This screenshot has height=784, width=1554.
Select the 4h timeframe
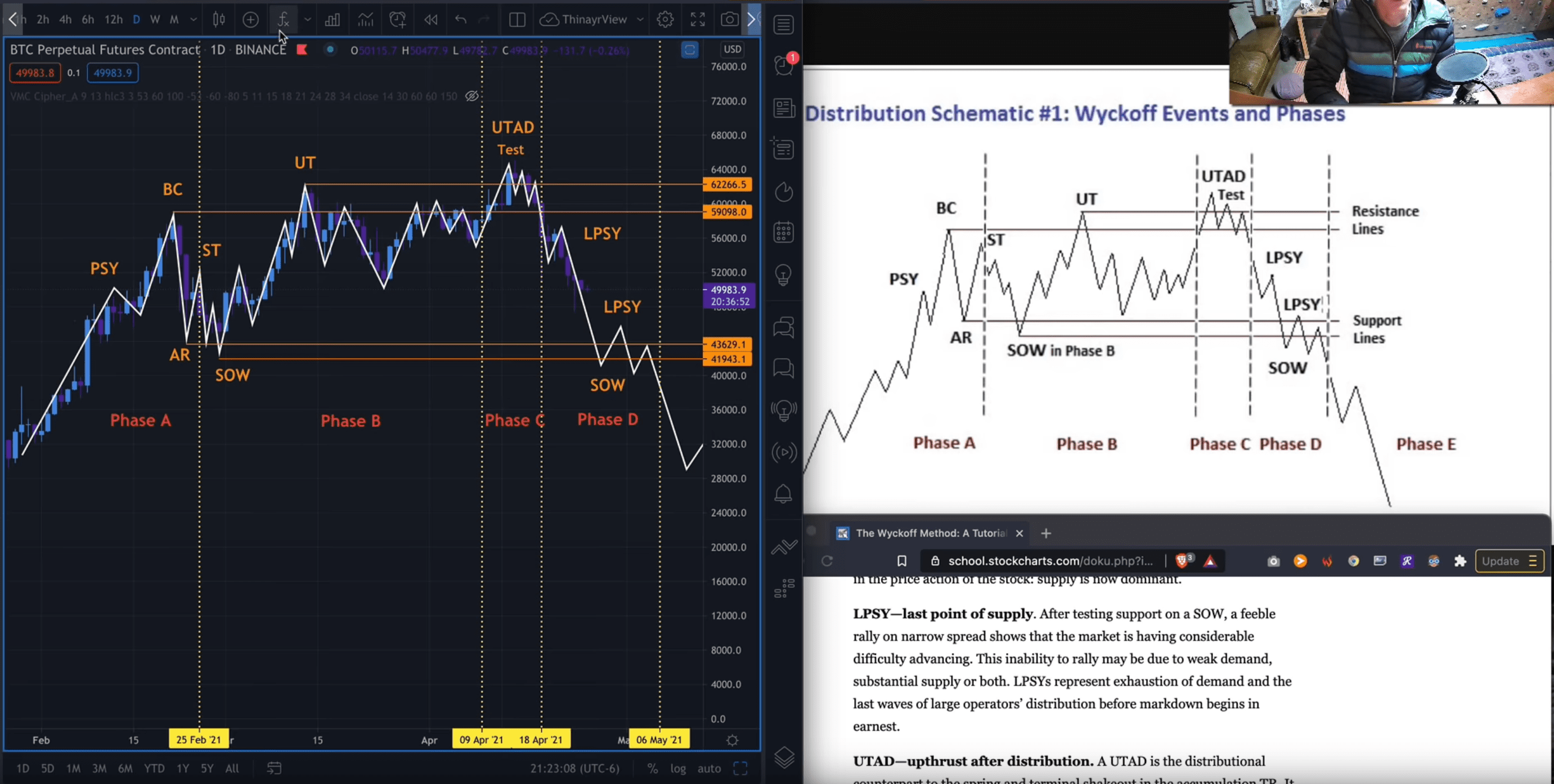[65, 19]
